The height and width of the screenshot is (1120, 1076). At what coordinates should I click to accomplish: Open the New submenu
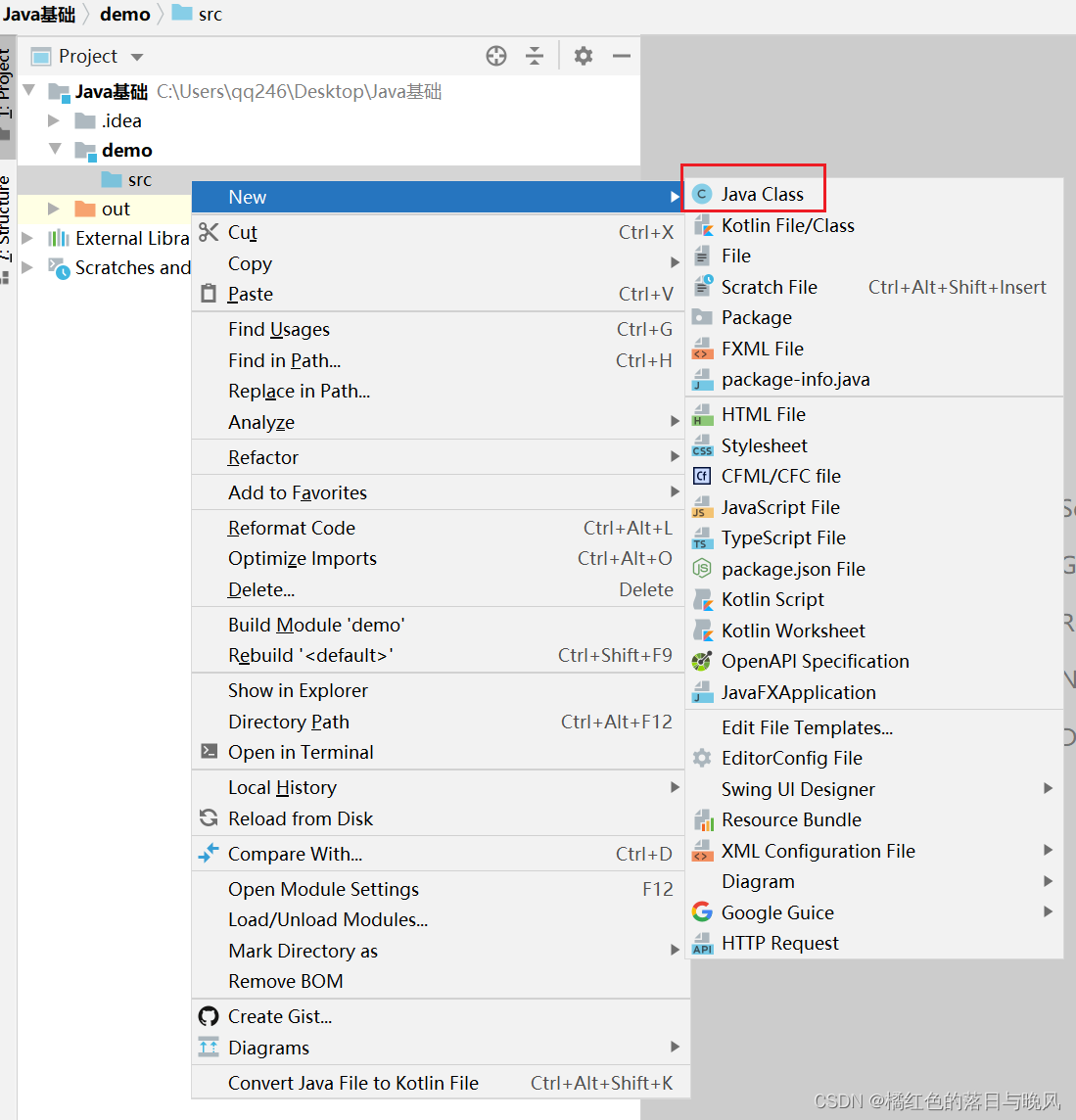pos(248,196)
